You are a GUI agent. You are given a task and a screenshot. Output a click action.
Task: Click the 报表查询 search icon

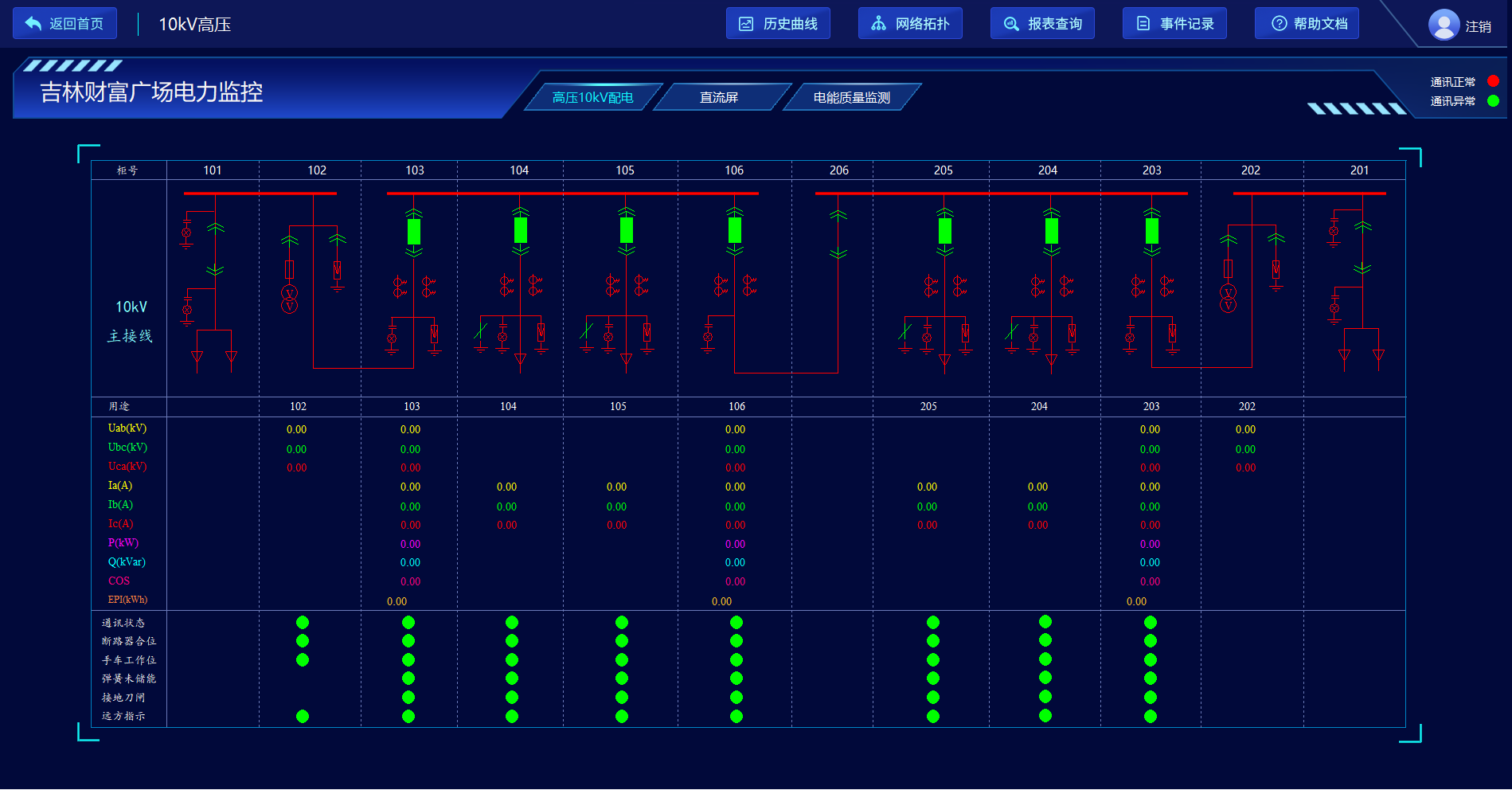point(1010,24)
